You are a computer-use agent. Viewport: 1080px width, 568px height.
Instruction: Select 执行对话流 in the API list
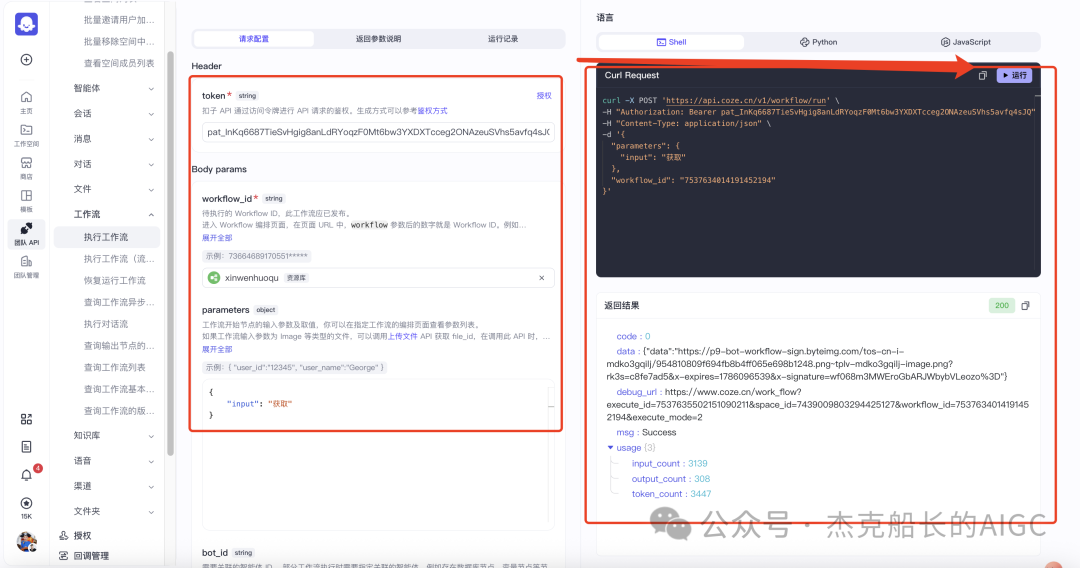point(105,324)
